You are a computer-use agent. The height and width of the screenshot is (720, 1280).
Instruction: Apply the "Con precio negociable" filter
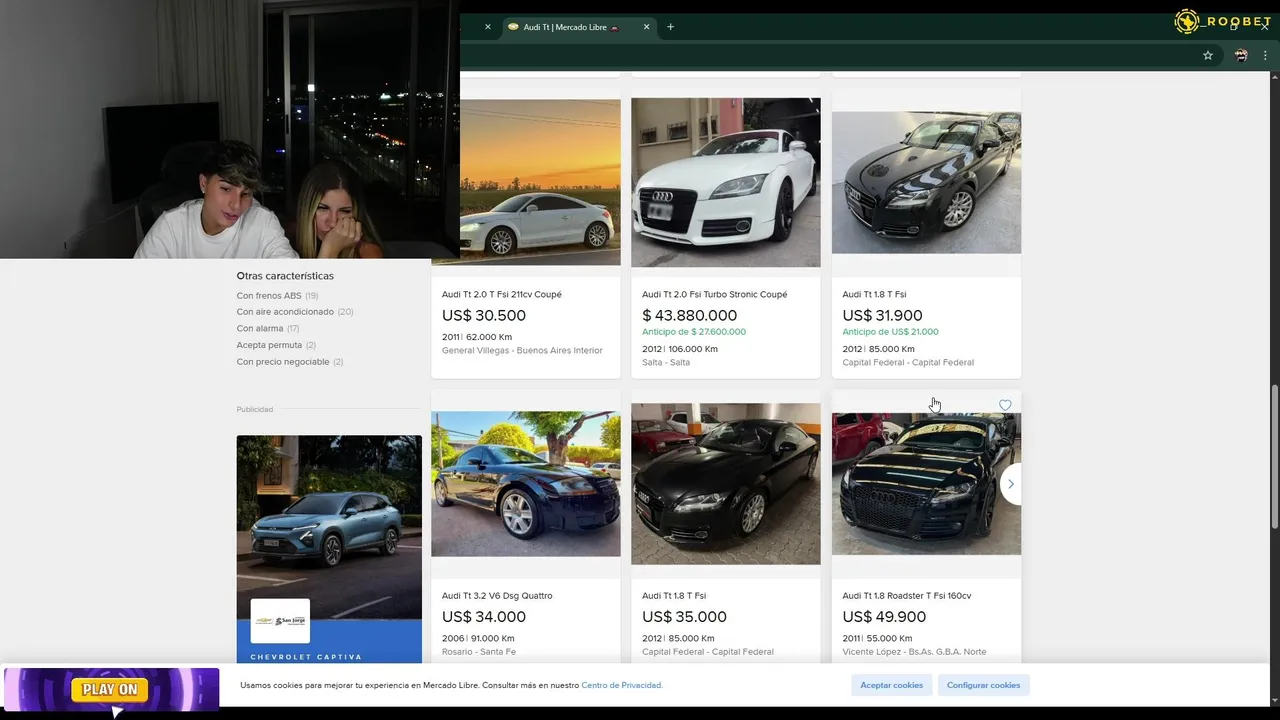point(283,362)
